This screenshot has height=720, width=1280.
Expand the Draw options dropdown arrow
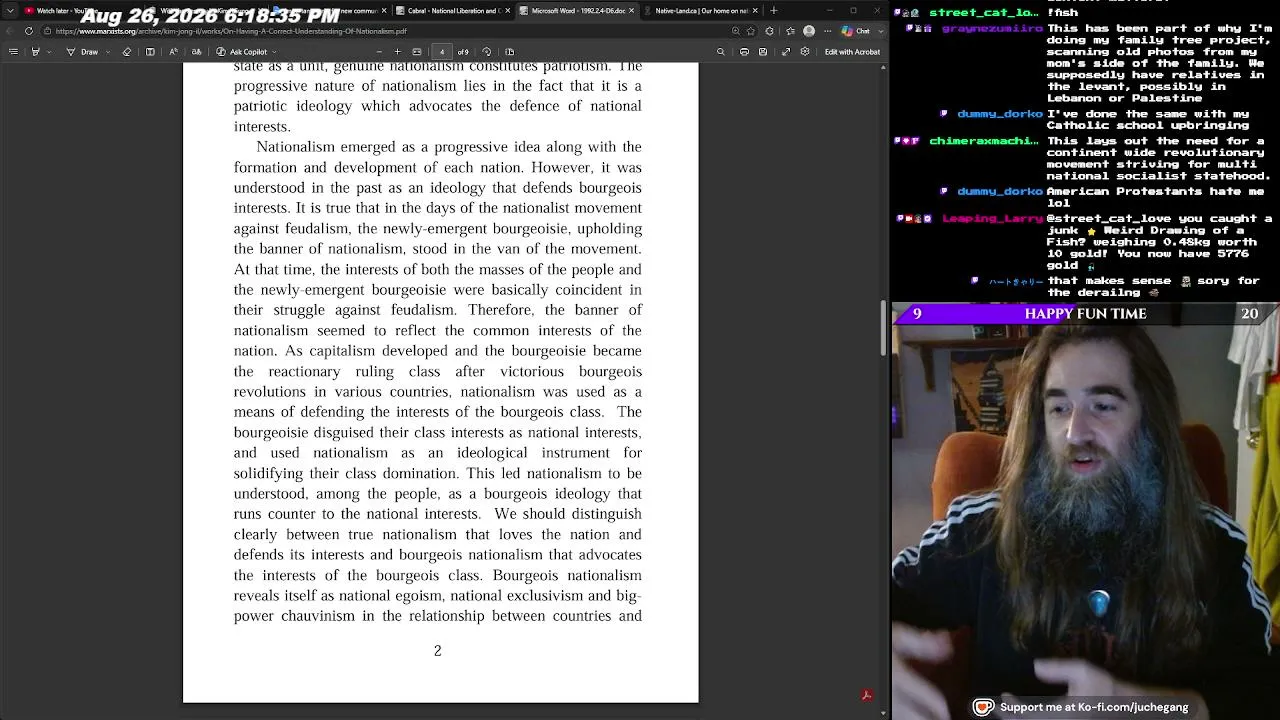[x=108, y=52]
